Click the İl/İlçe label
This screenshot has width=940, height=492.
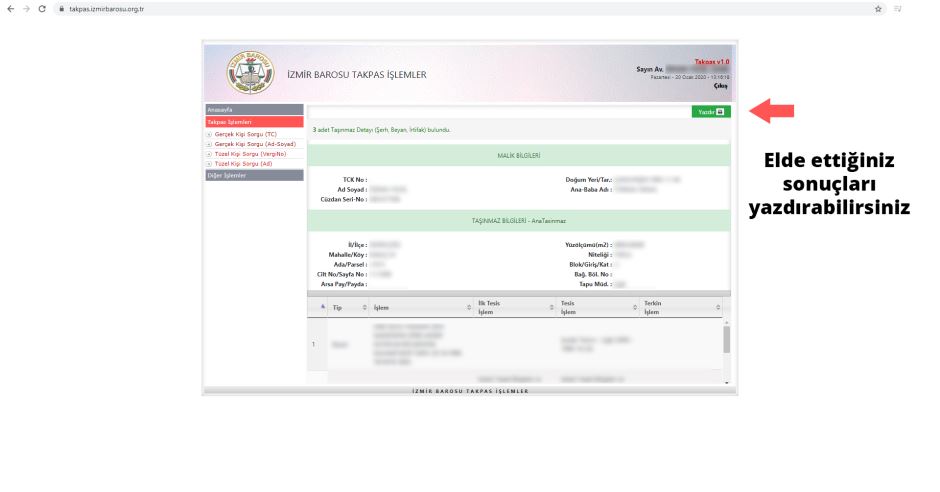[x=357, y=245]
